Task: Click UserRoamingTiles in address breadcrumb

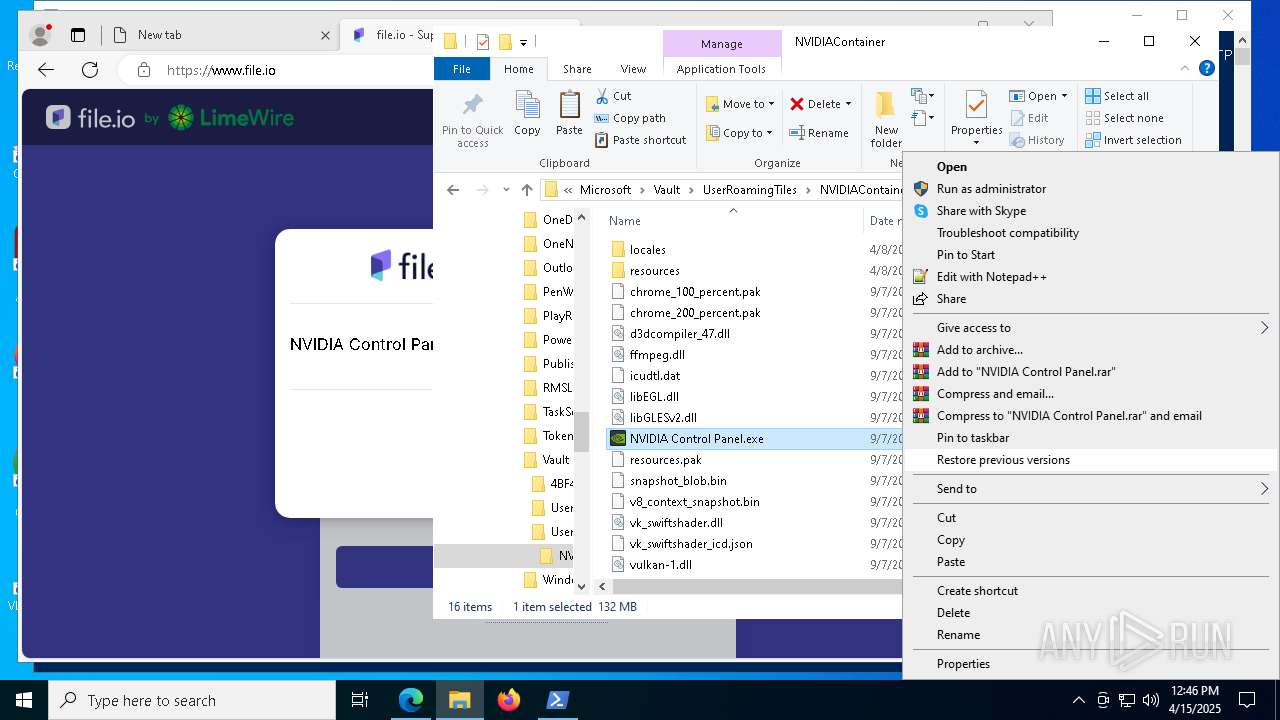Action: [750, 190]
